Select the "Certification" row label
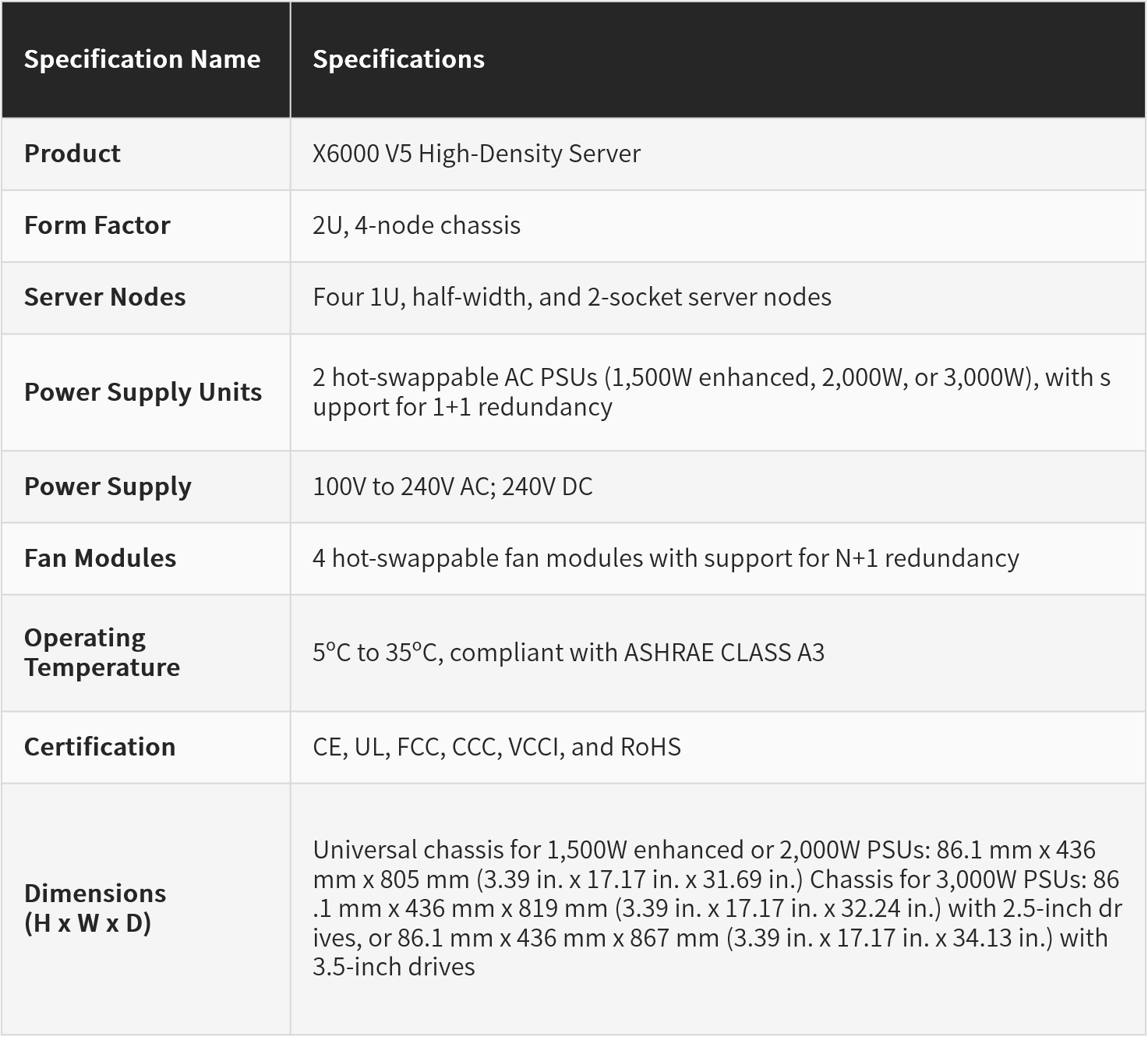1148x1037 pixels. tap(100, 747)
